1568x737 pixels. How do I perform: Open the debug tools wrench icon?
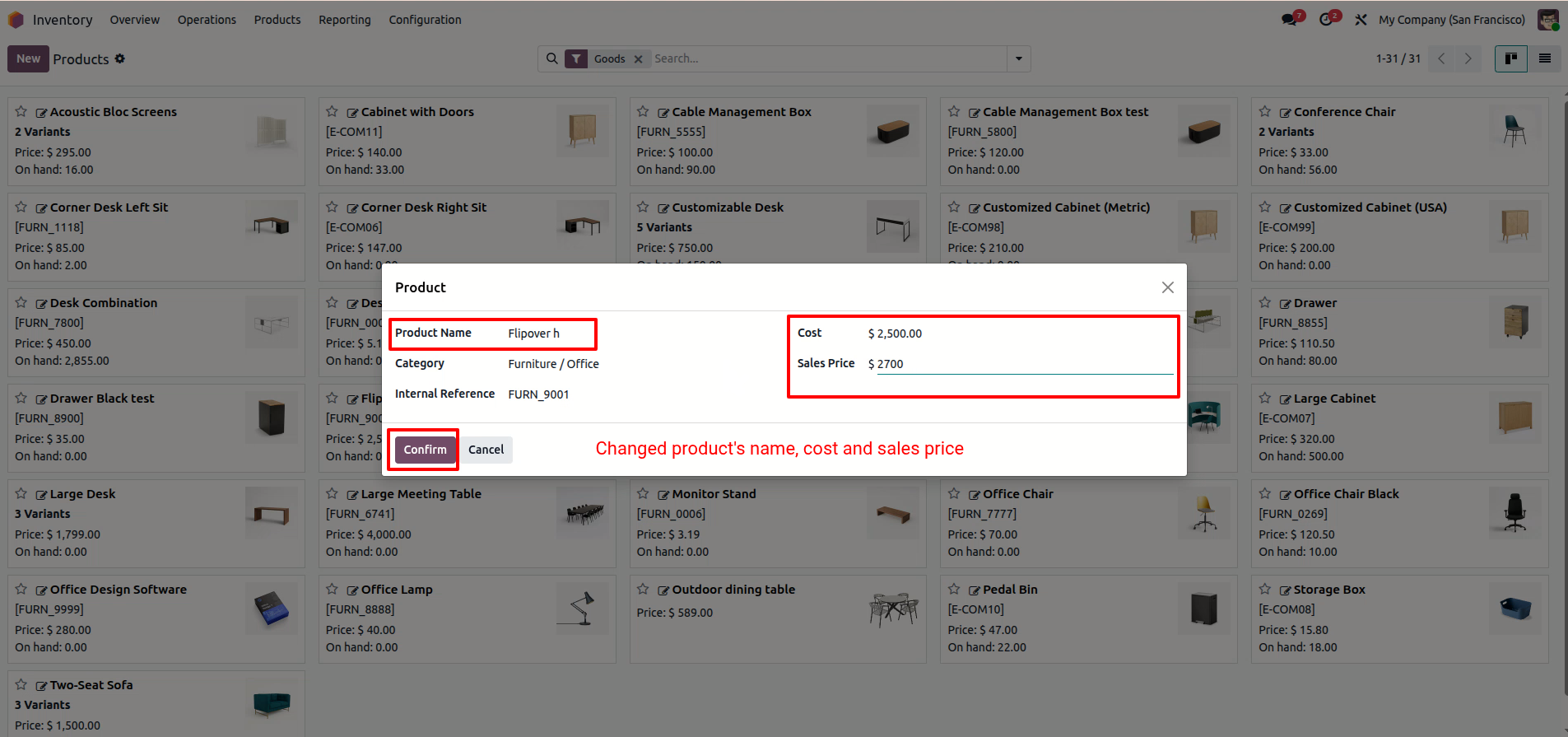(x=1361, y=20)
